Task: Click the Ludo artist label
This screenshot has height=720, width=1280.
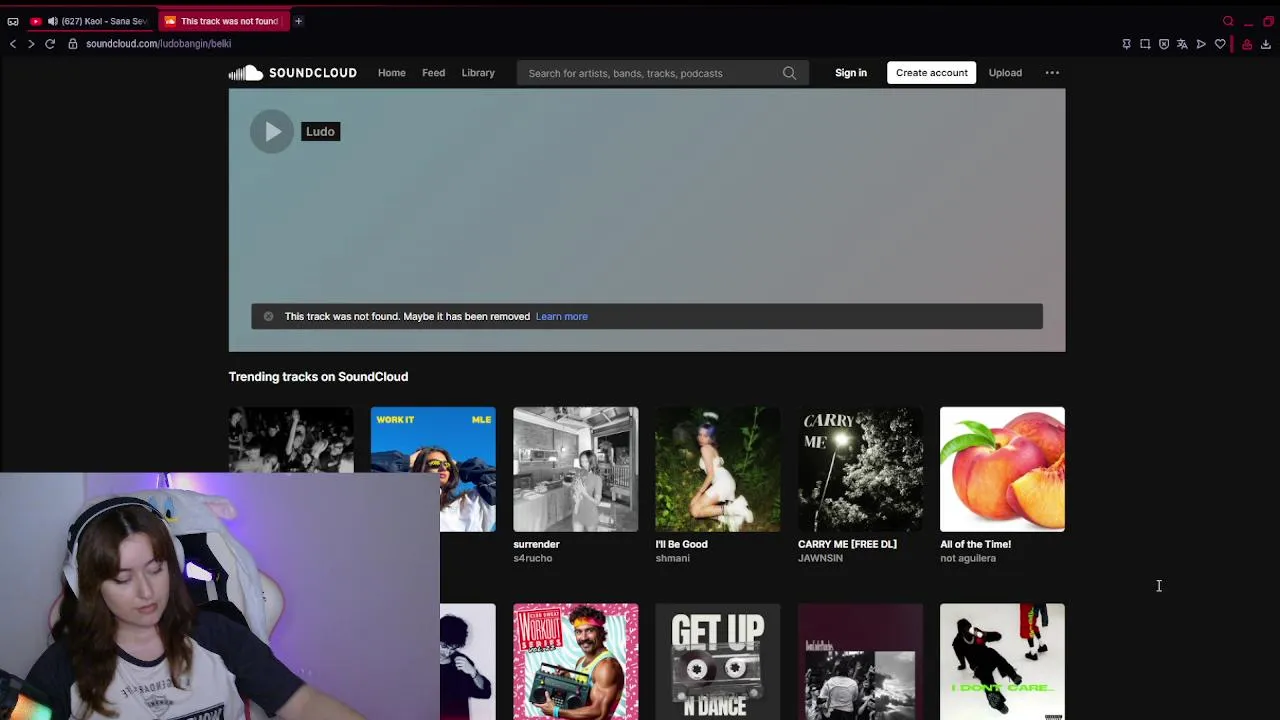Action: pos(320,132)
